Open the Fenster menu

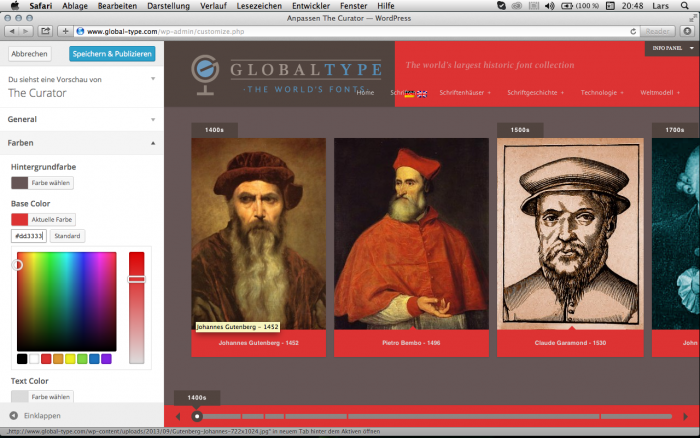353,6
